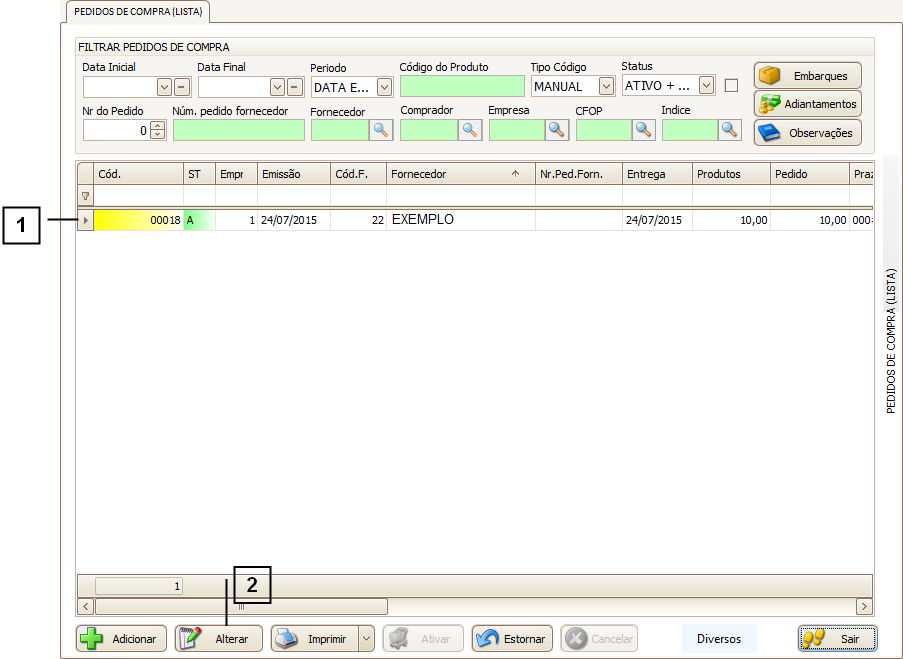903x659 pixels.
Task: Expand the Imprimir dropdown arrow
Action: coord(365,639)
